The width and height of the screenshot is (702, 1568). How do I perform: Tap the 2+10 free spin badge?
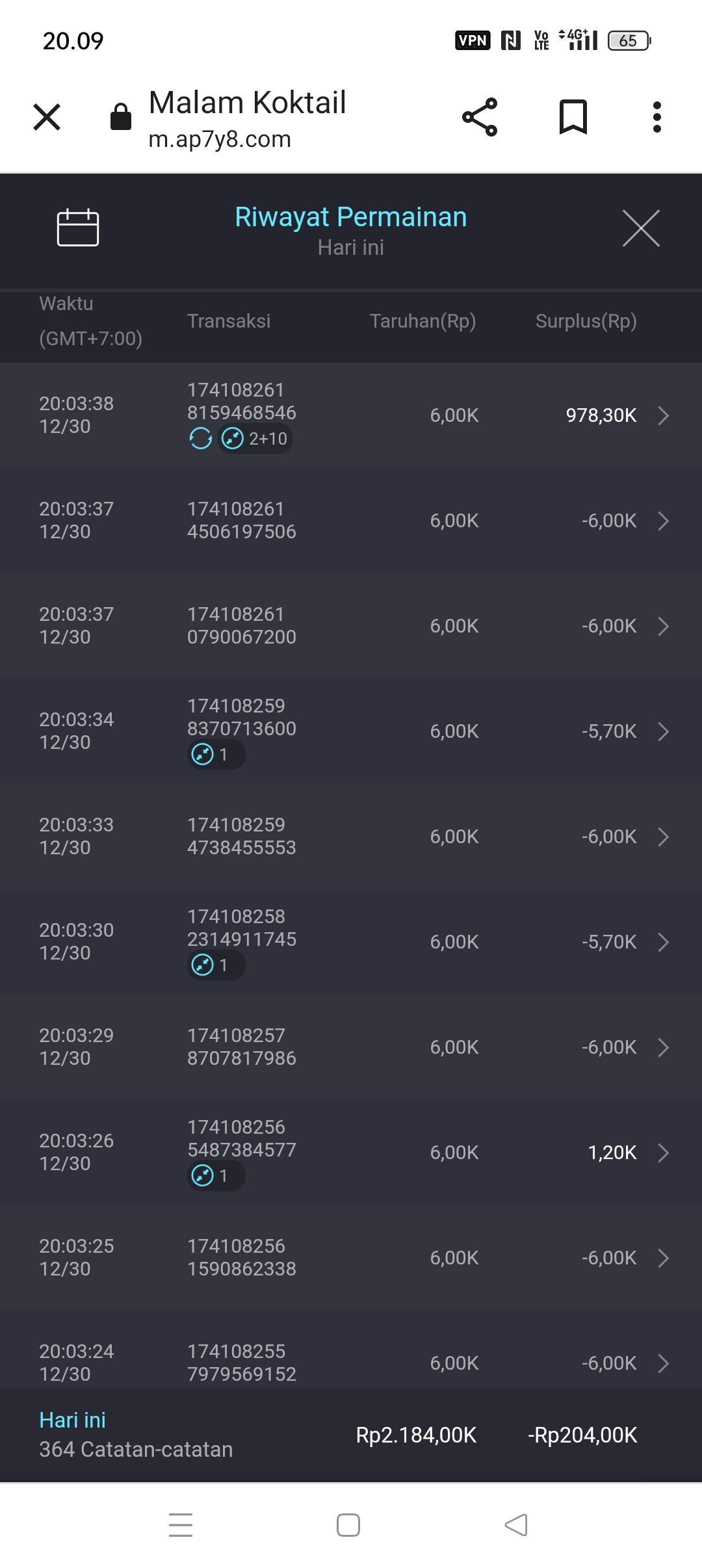point(255,439)
